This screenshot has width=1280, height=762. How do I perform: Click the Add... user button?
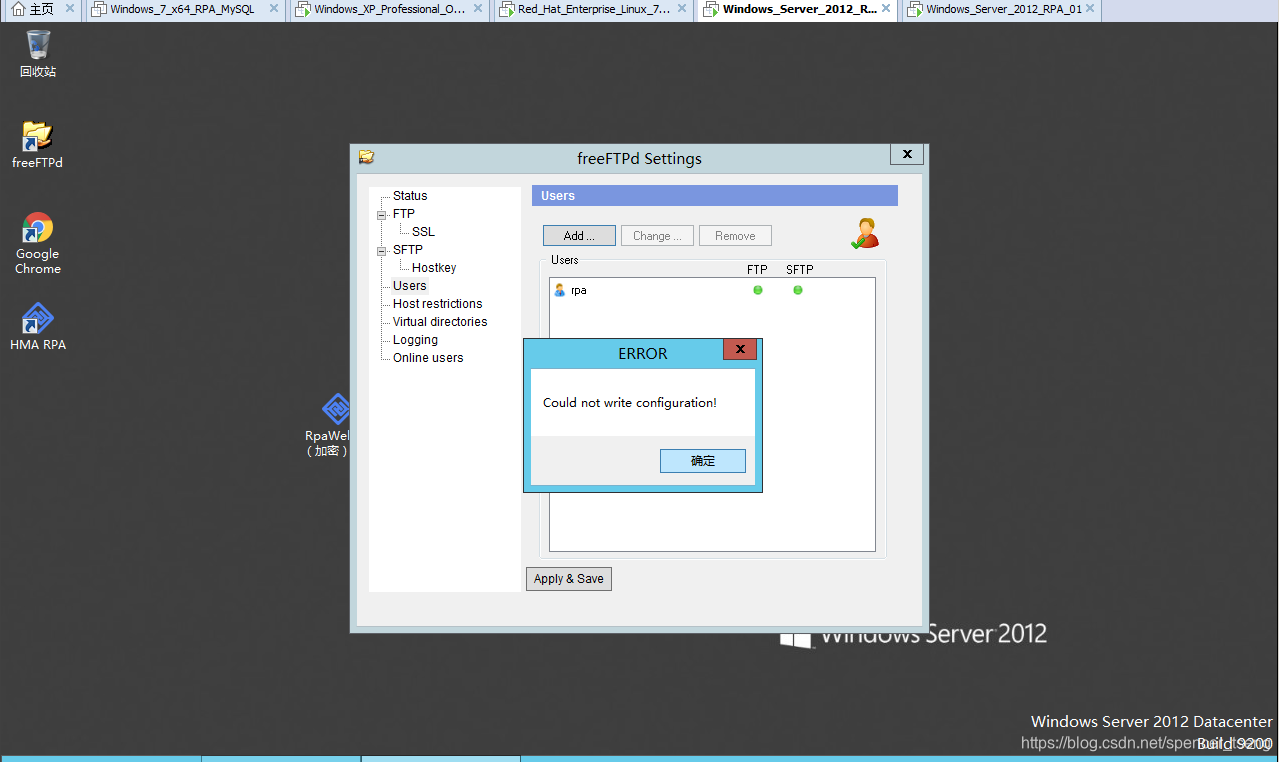coord(579,236)
